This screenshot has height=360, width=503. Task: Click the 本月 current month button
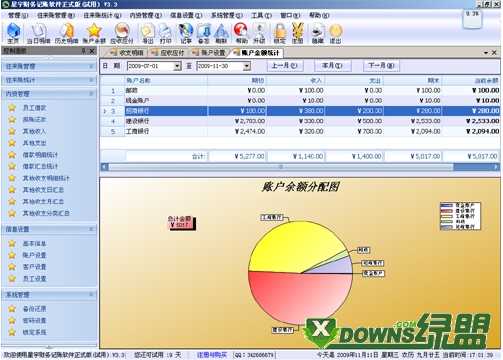[x=333, y=66]
